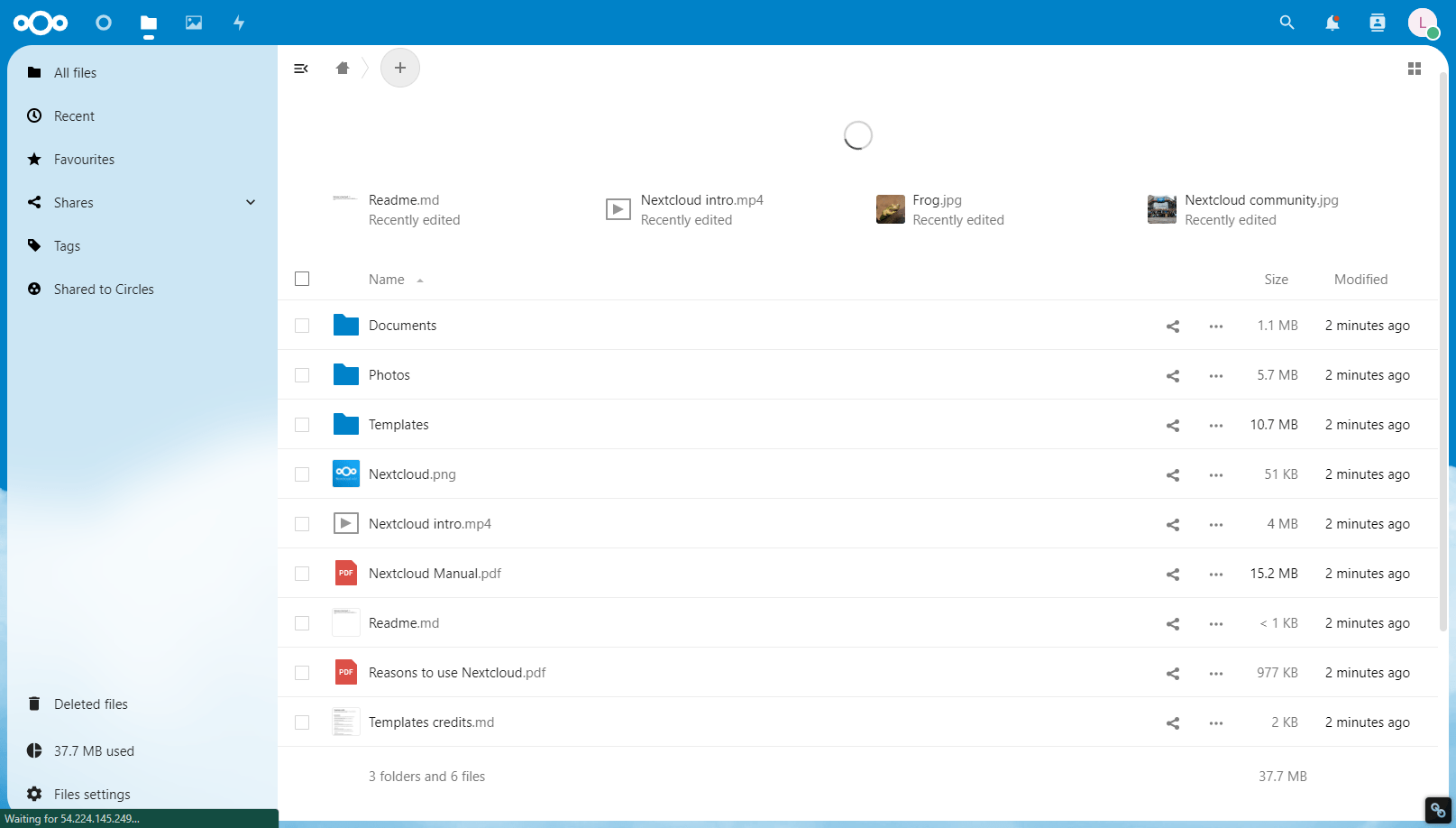Tick the select-all files checkbox
Viewport: 1456px width, 828px height.
(x=302, y=279)
